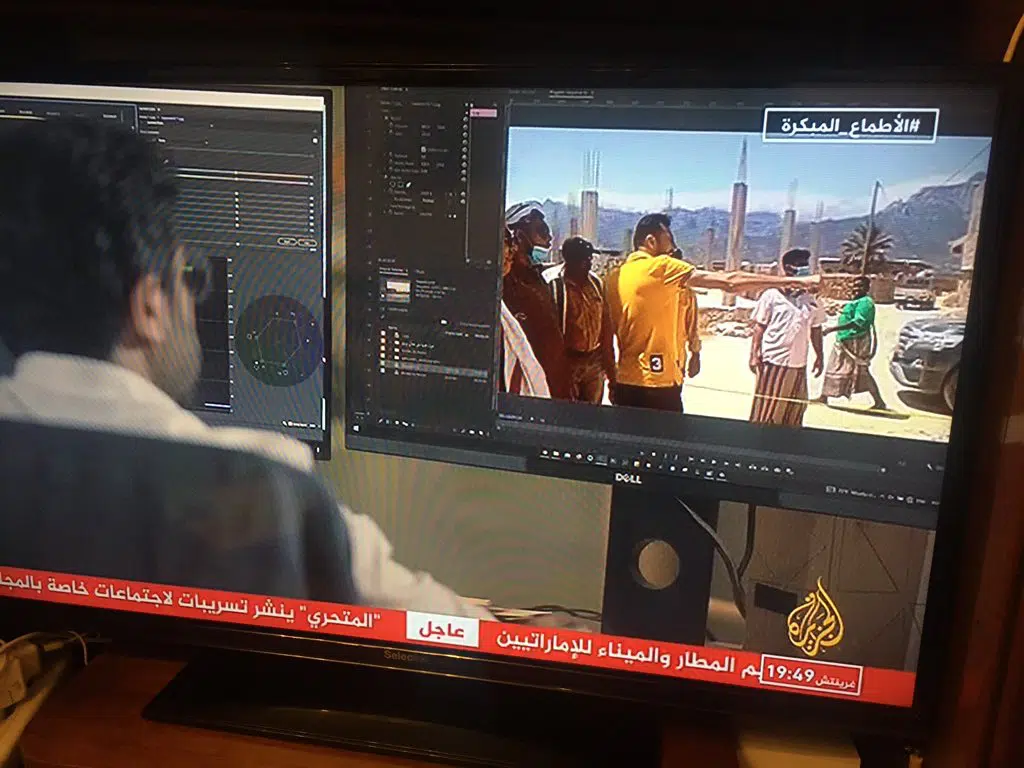This screenshot has width=1024, height=768.
Task: Select the clip thumbnail in the Project panel
Action: (398, 292)
